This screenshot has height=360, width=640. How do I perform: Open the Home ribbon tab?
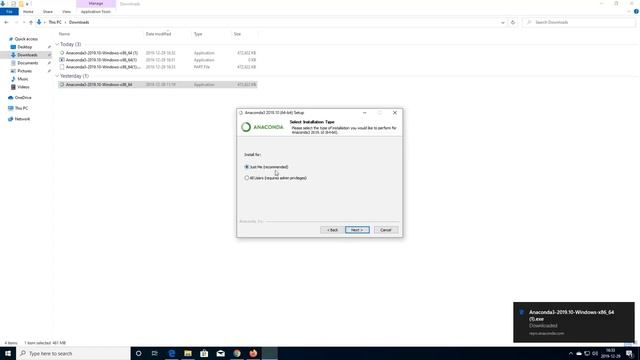point(28,12)
